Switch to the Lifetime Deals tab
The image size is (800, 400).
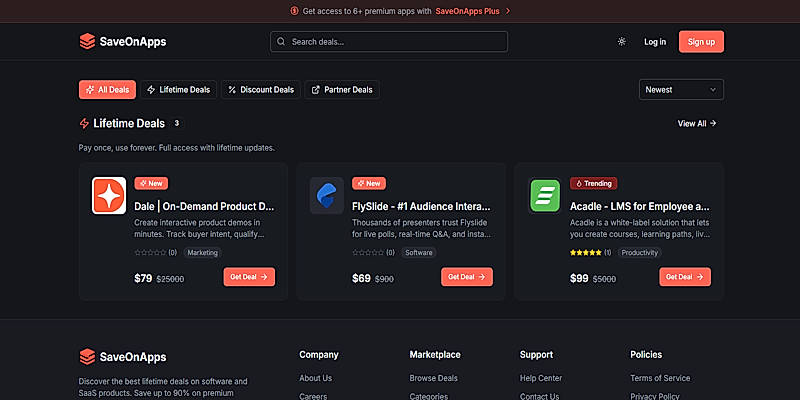[179, 90]
